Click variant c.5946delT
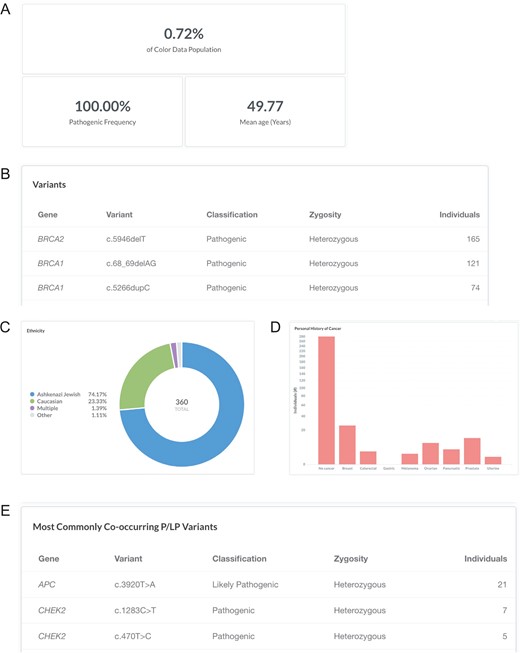The width and height of the screenshot is (520, 653). pos(126,239)
